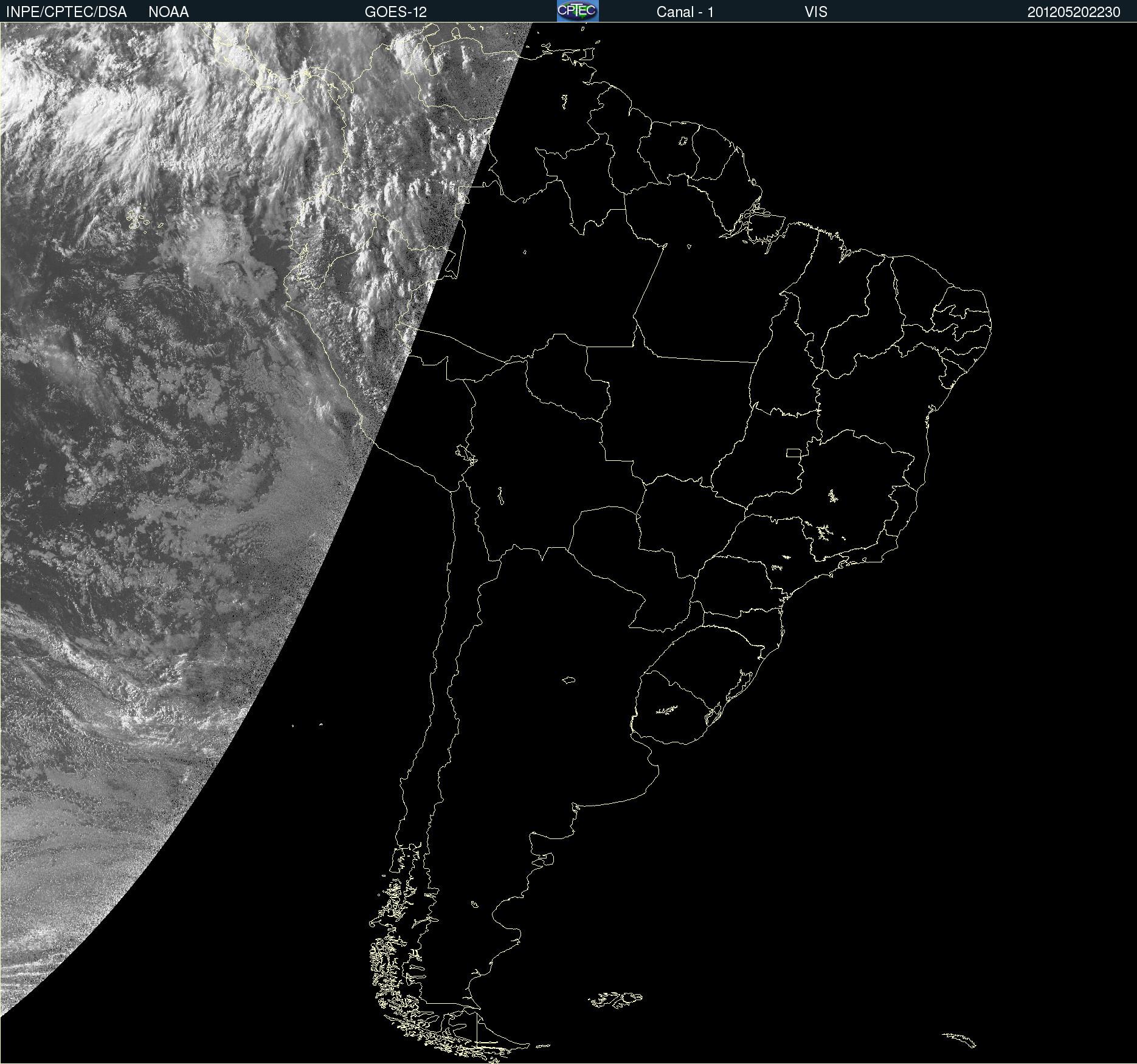Image resolution: width=1137 pixels, height=1064 pixels.
Task: Click the CPTEC logo in the header
Action: click(578, 11)
